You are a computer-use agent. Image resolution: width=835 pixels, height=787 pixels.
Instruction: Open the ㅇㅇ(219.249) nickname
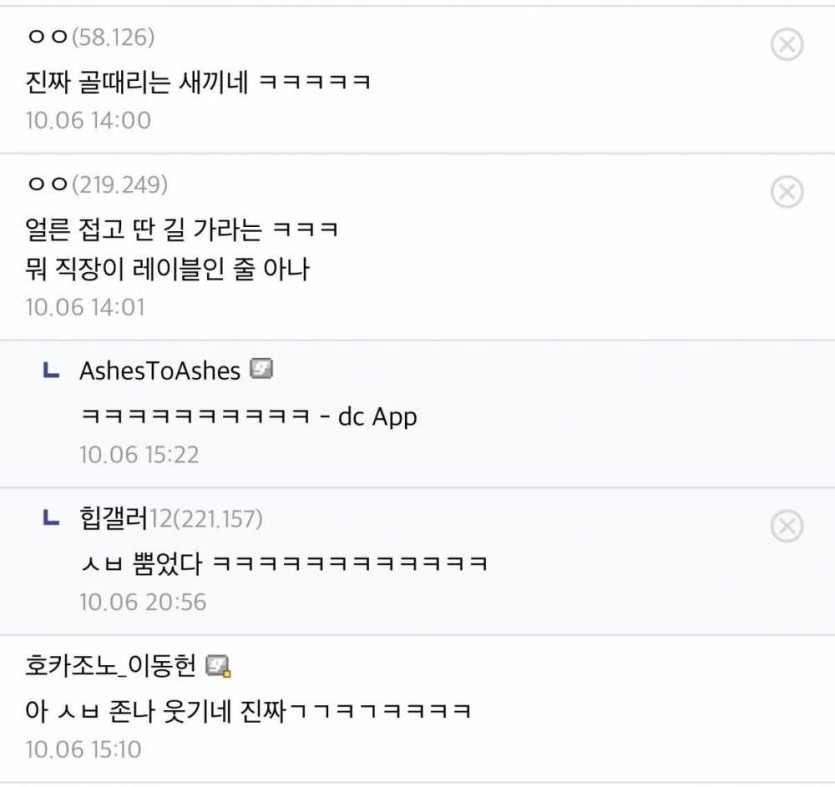pyautogui.click(x=97, y=185)
